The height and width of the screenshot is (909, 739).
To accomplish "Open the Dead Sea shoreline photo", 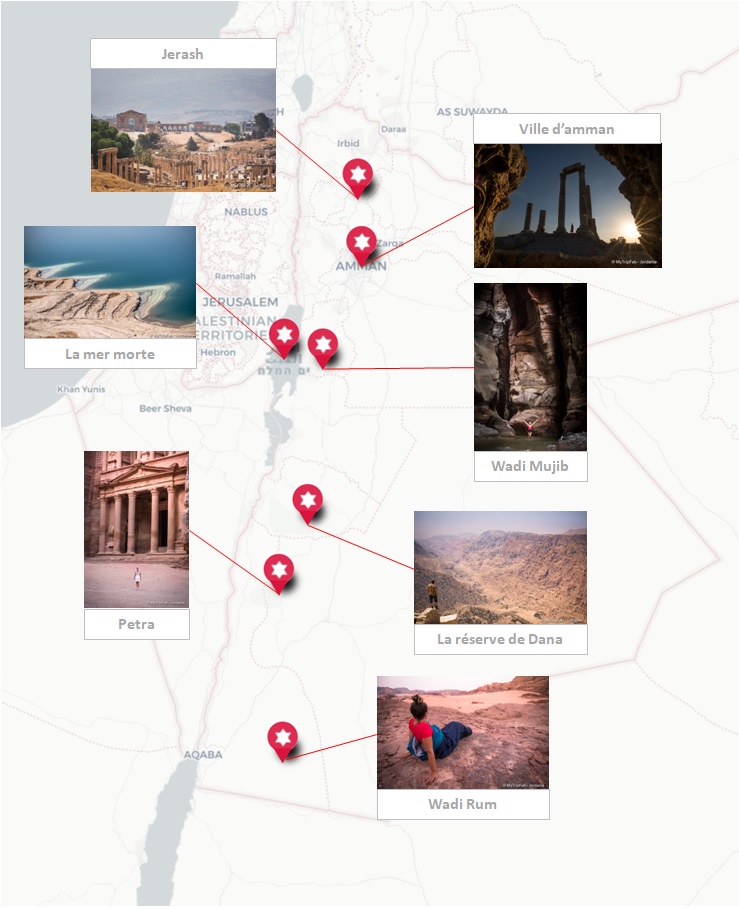I will [x=110, y=282].
